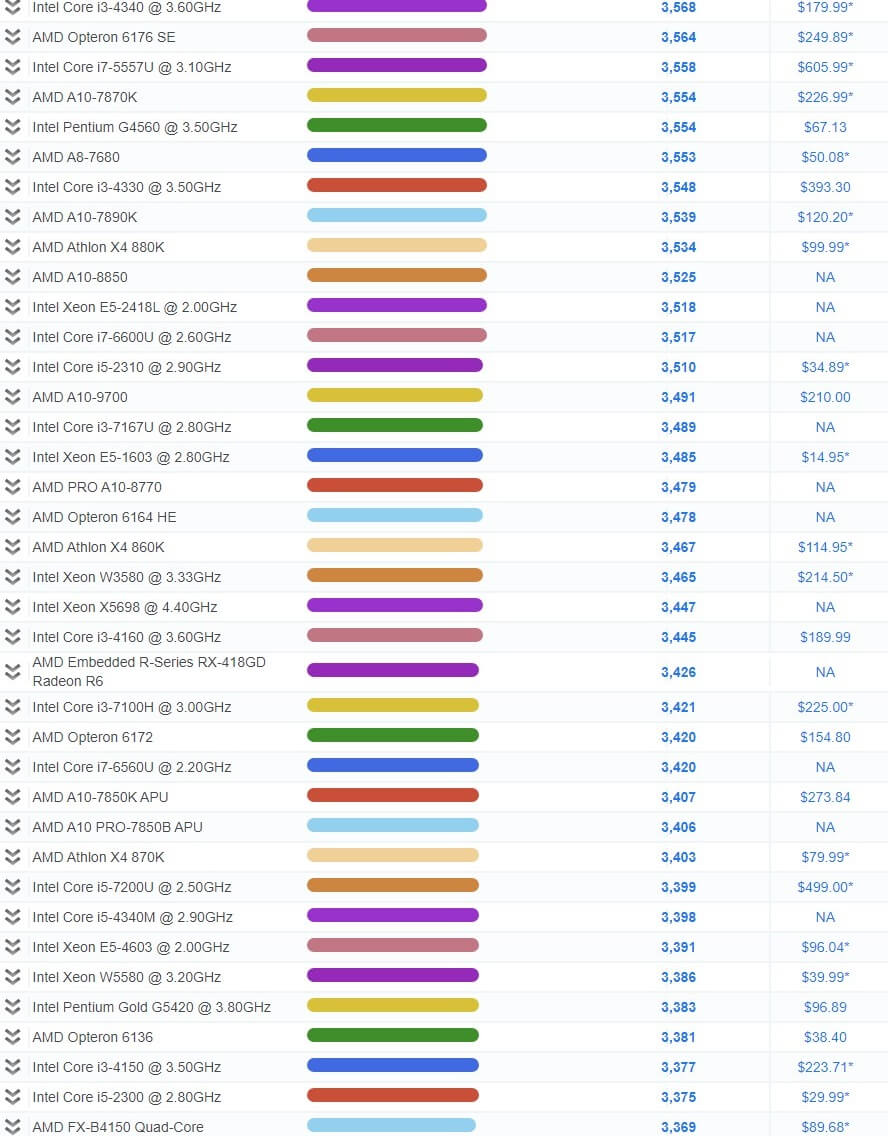Open Intel Pentium G4560 @ 3.50GHz link

tap(135, 128)
